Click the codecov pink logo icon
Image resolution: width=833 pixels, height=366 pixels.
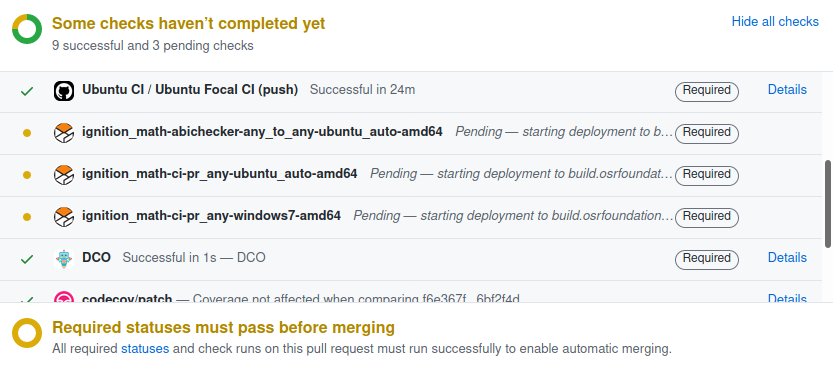64,297
